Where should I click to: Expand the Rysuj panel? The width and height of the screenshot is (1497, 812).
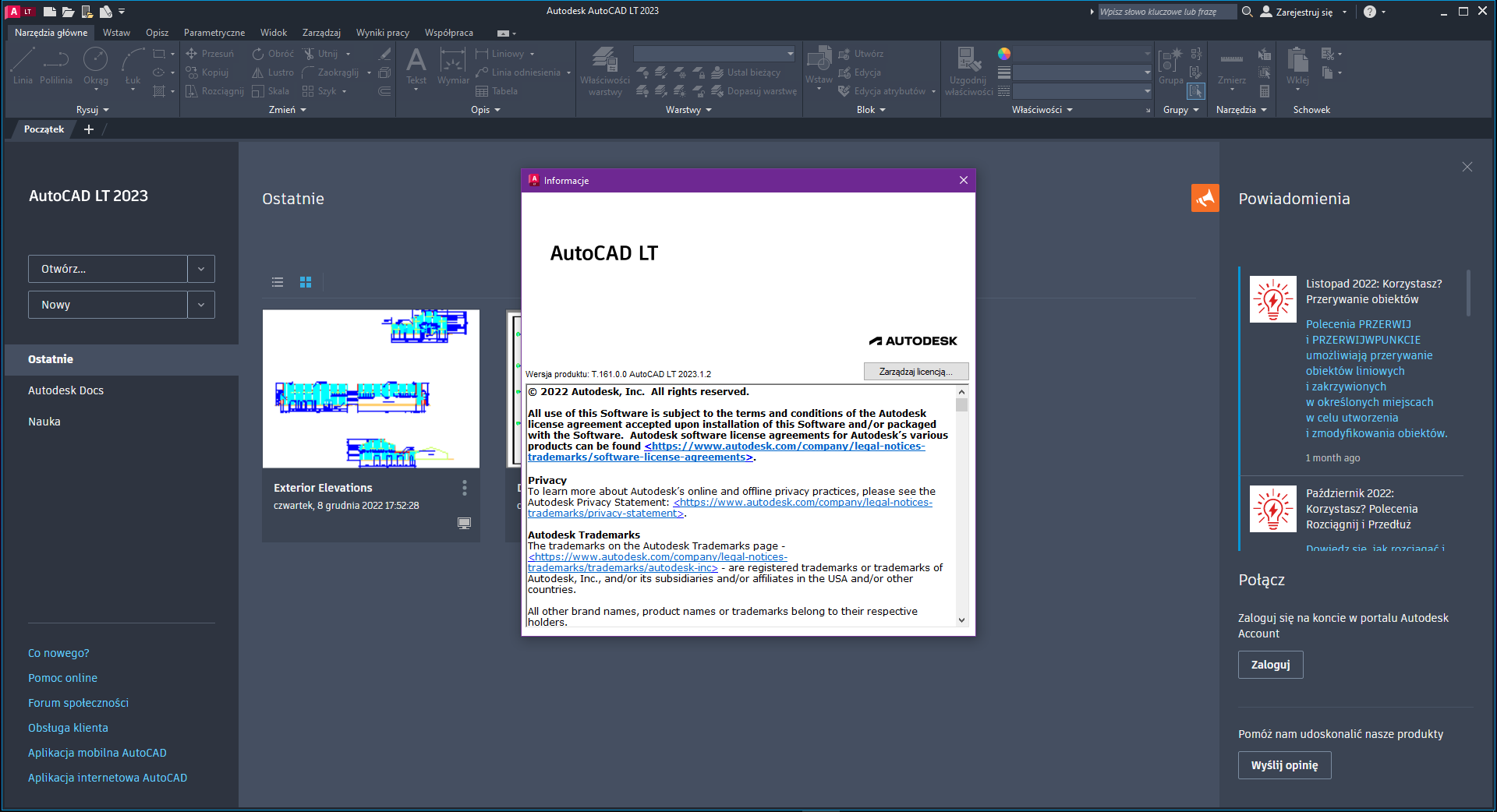click(93, 110)
